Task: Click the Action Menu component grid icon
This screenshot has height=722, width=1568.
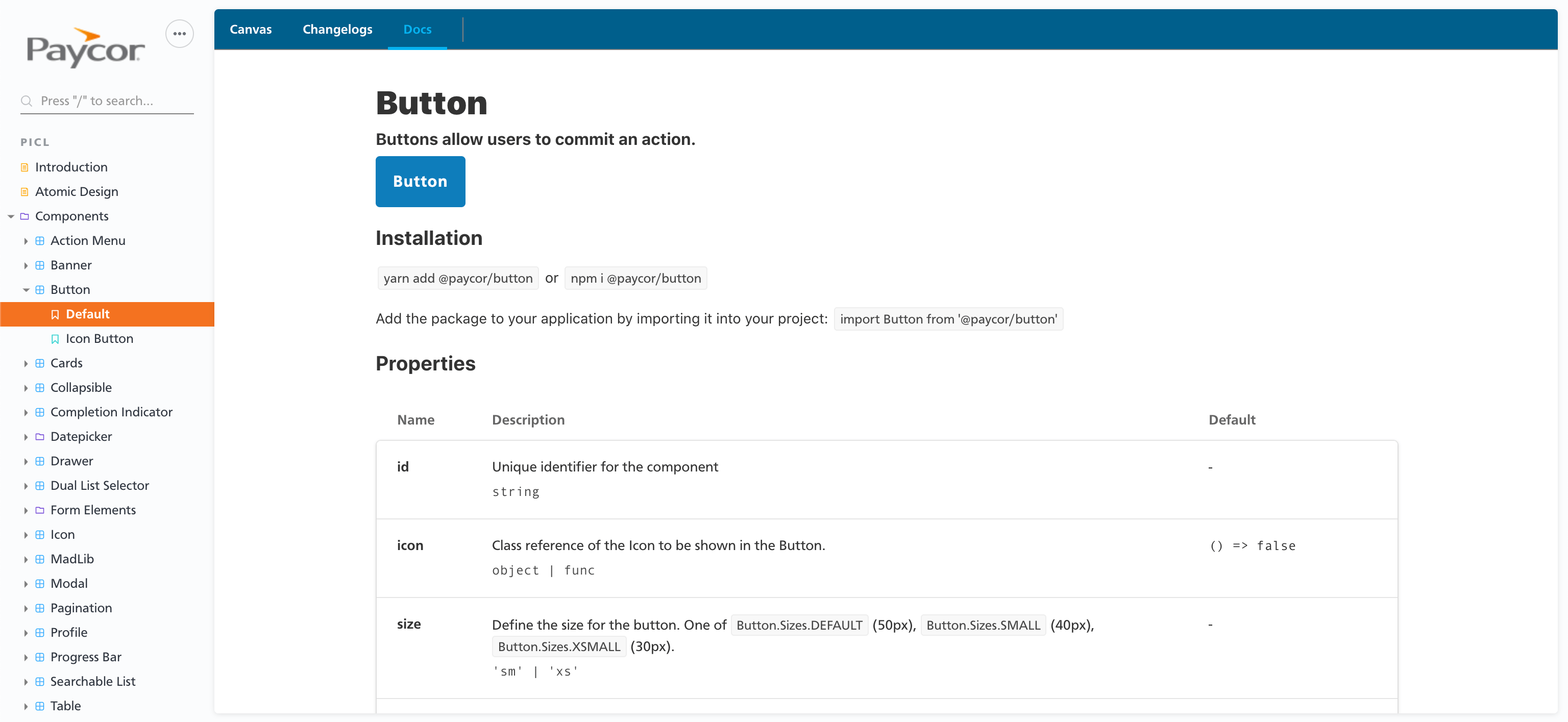Action: pyautogui.click(x=40, y=241)
